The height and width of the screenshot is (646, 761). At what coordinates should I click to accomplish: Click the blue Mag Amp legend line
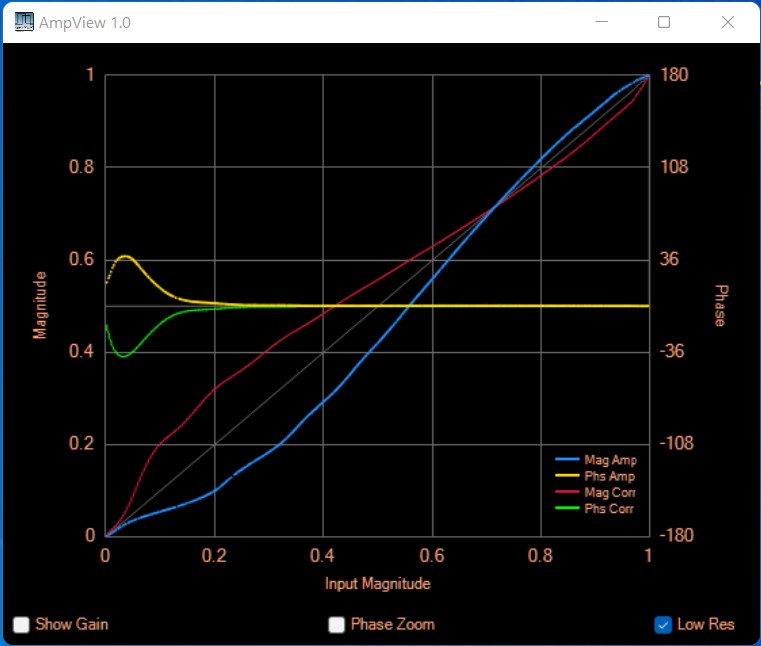pyautogui.click(x=568, y=460)
